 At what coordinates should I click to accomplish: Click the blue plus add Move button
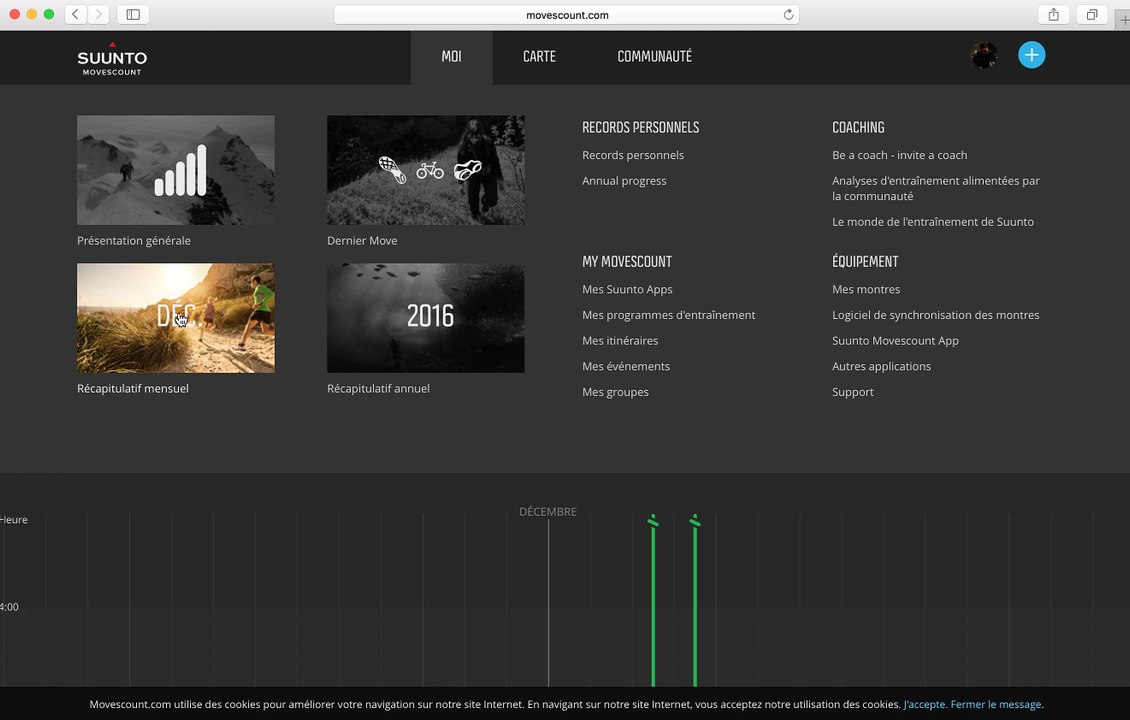tap(1031, 55)
